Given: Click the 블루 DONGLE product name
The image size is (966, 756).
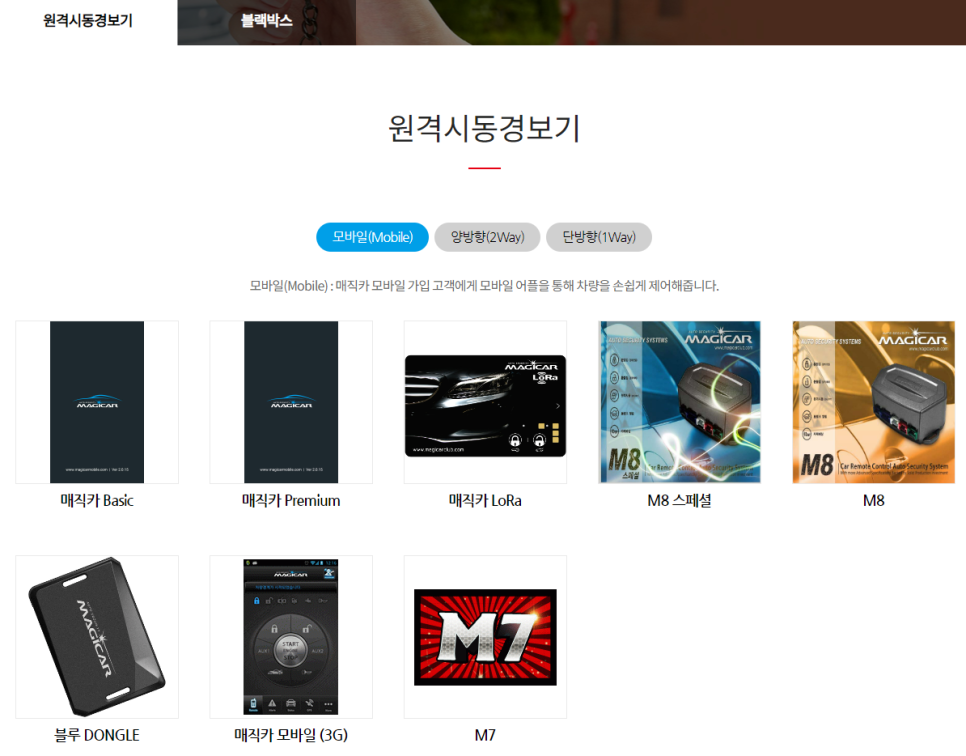Looking at the screenshot, I should point(97,735).
